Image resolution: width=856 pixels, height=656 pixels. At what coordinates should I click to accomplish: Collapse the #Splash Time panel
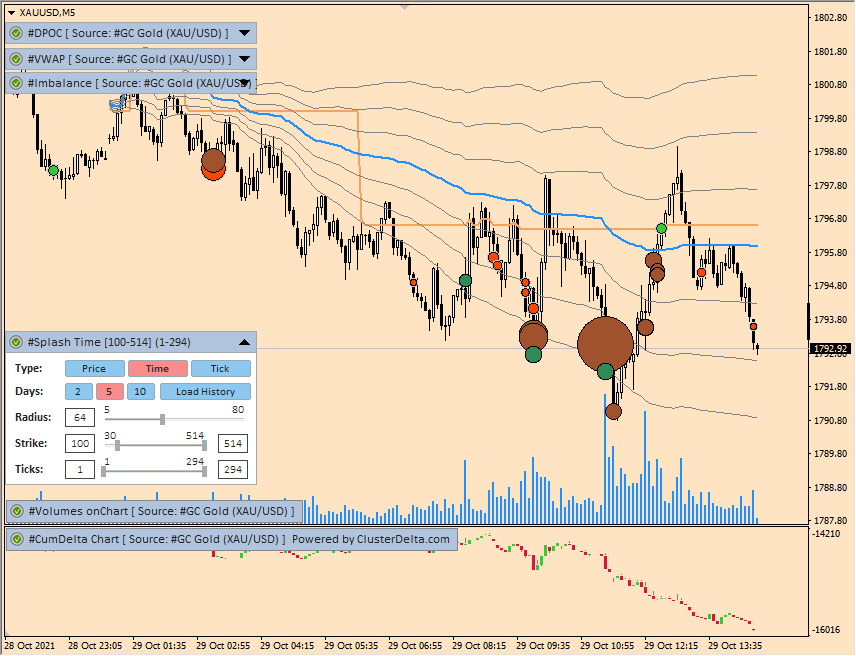click(244, 342)
